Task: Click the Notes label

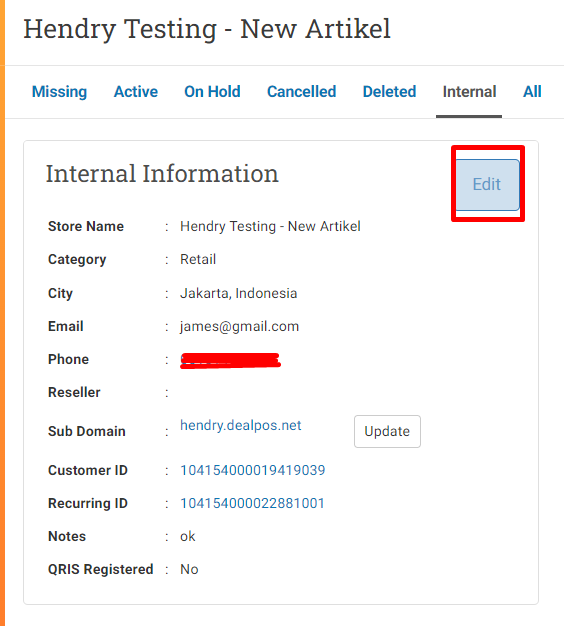Action: [67, 537]
